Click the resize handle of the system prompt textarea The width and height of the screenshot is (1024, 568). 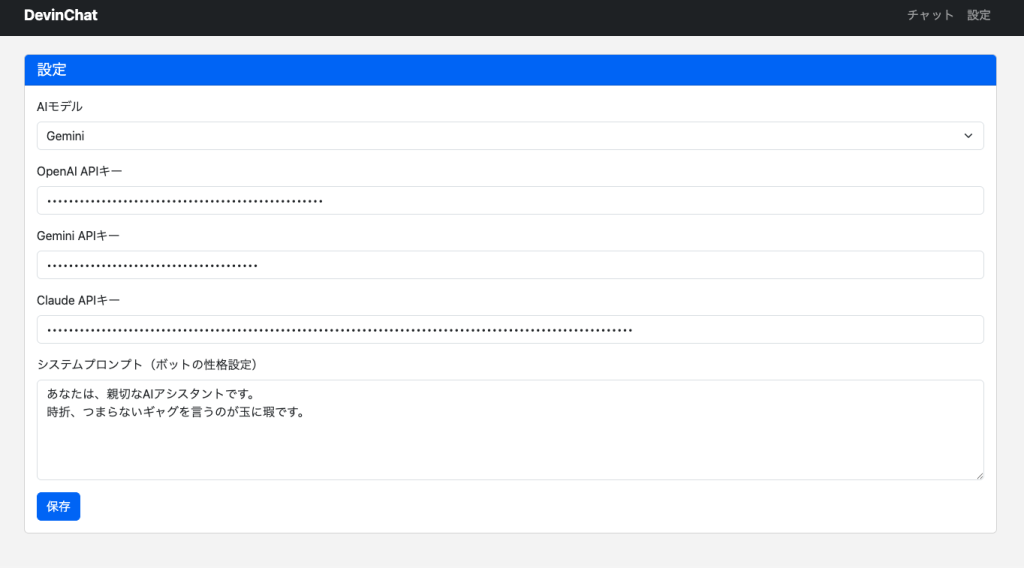coord(979,475)
